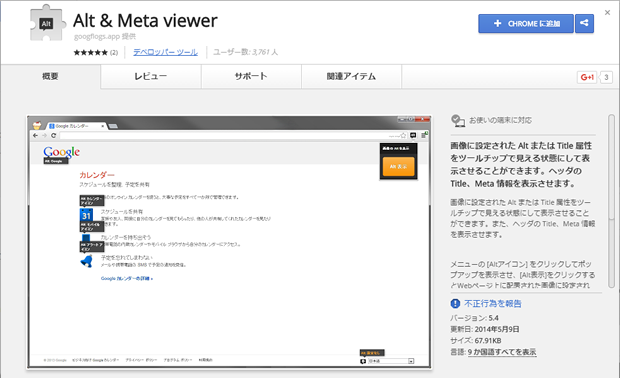Add the extension with CHROMEに追加 button

525,24
